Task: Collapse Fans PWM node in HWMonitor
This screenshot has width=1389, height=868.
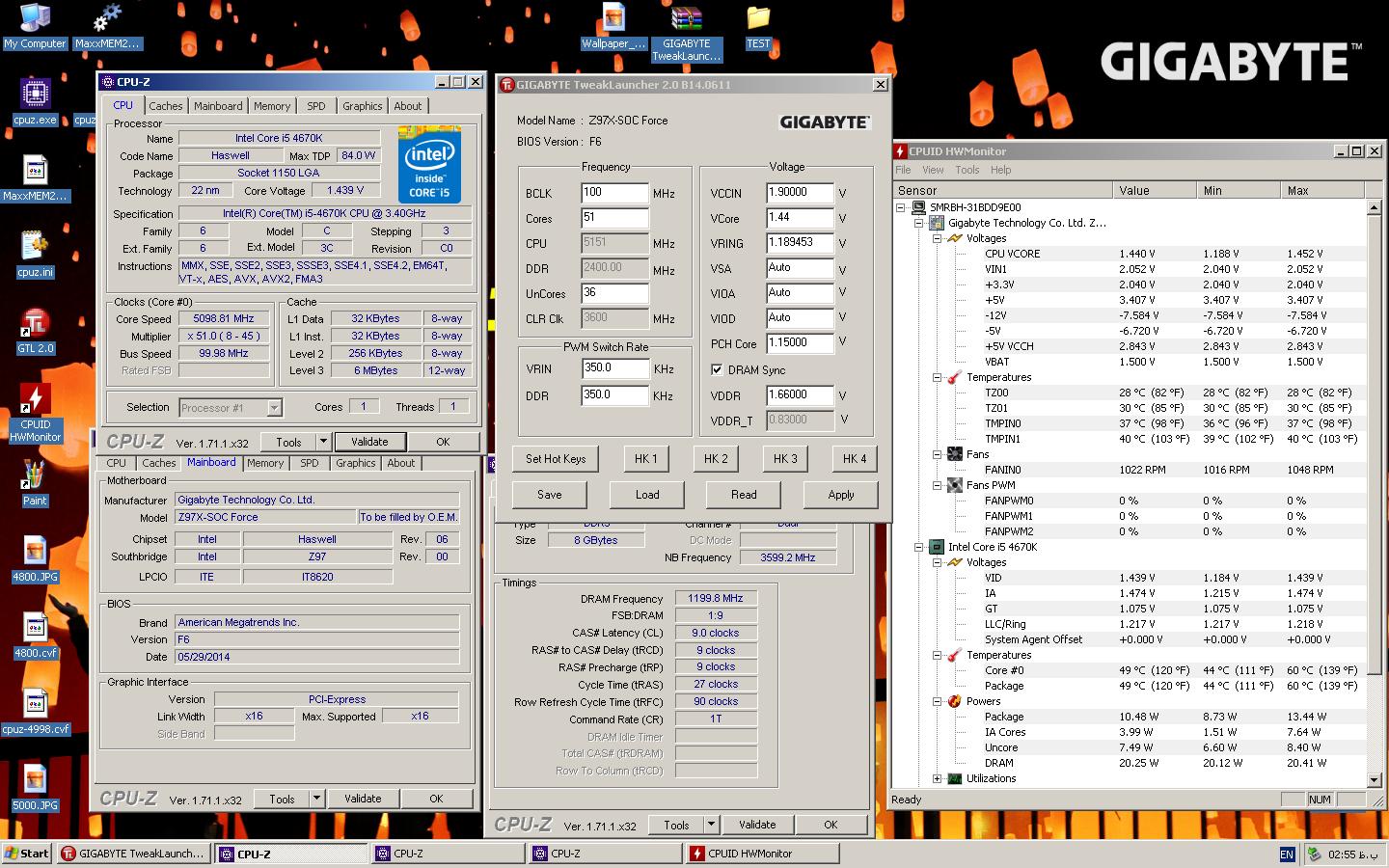Action: click(937, 485)
